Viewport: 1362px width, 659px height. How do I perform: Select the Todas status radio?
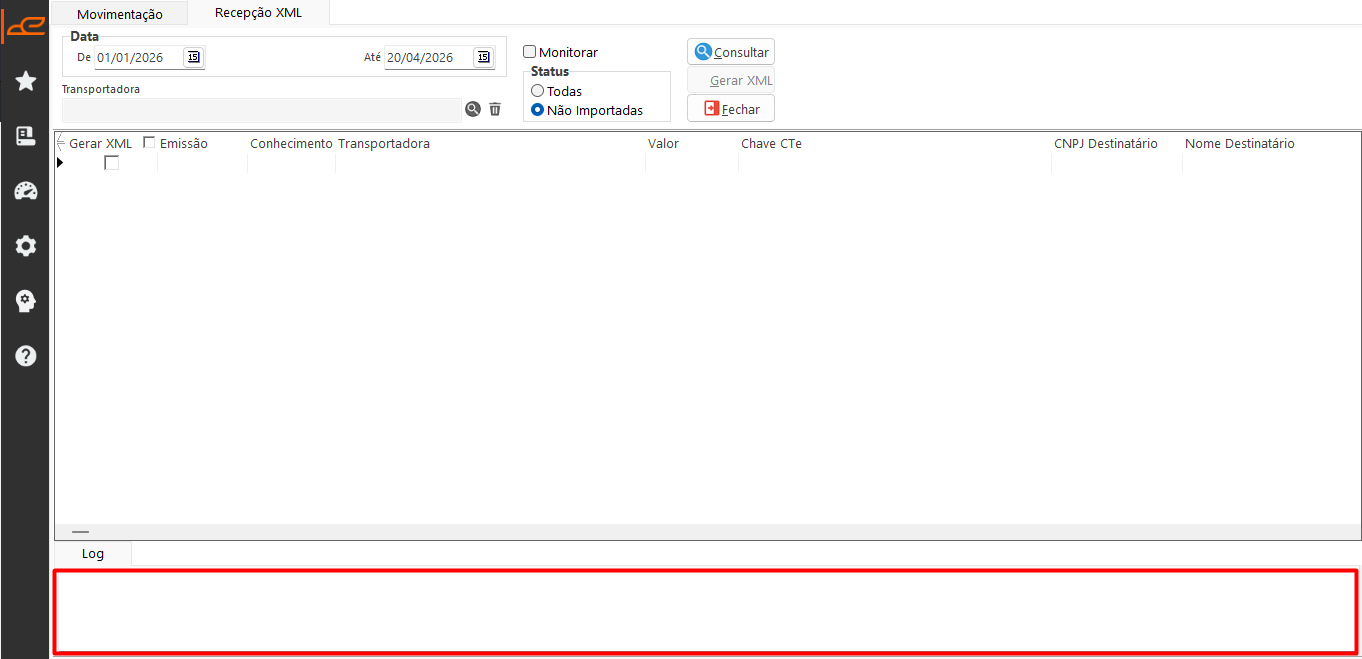(x=538, y=91)
